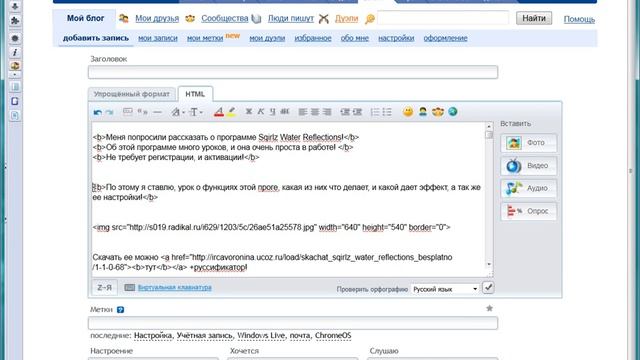Click the search input field near Найти
The image size is (640, 360).
coord(443,18)
